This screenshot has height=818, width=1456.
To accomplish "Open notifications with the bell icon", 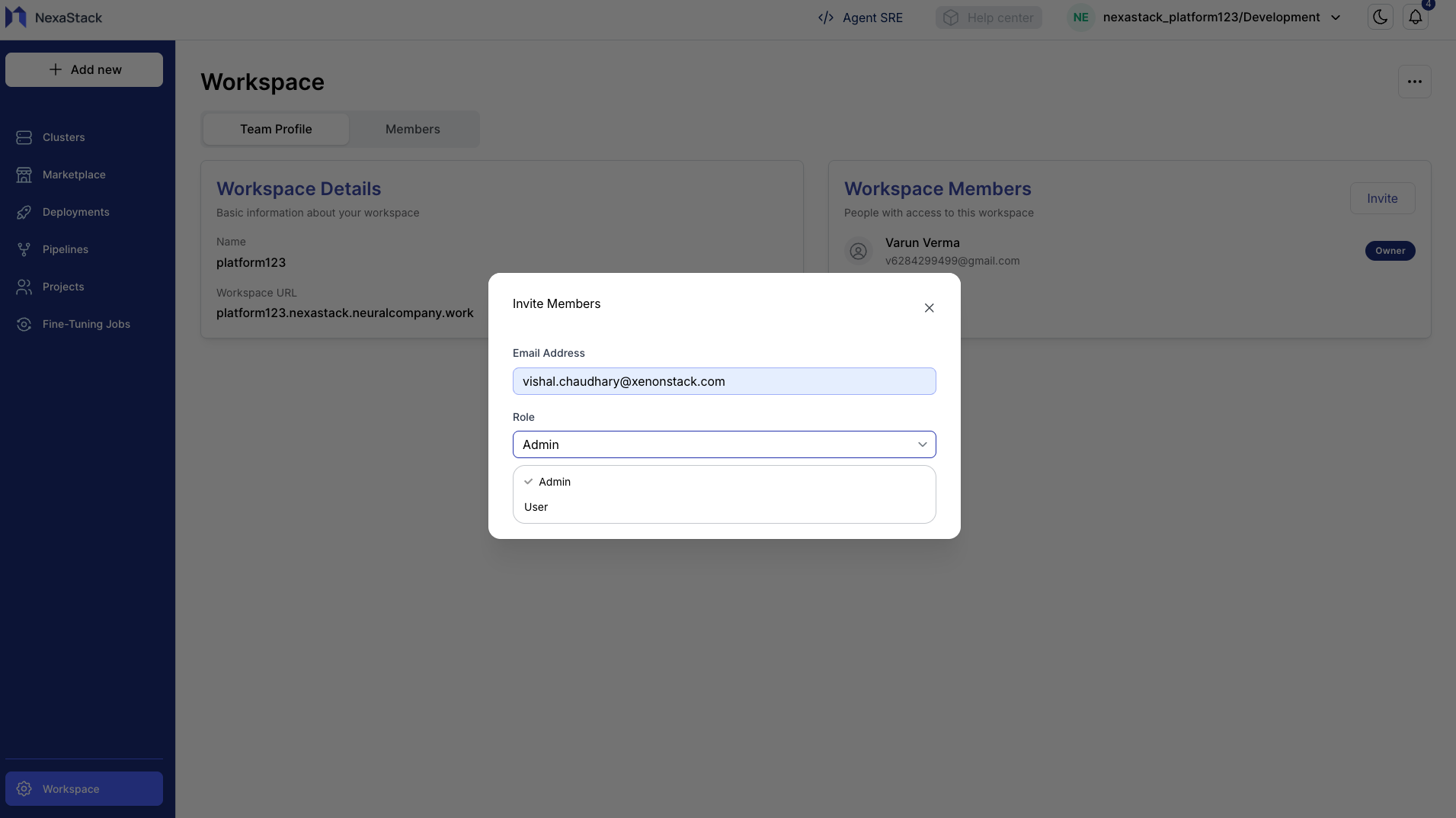I will tap(1415, 17).
